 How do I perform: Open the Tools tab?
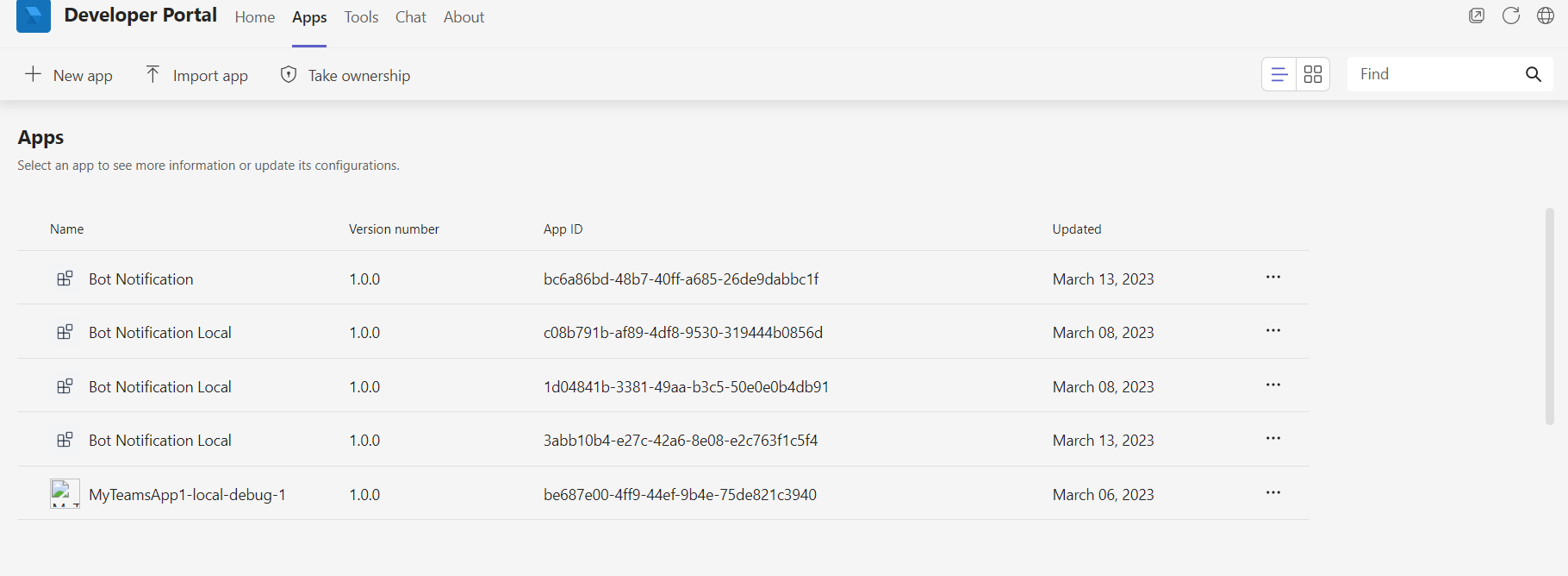[361, 17]
